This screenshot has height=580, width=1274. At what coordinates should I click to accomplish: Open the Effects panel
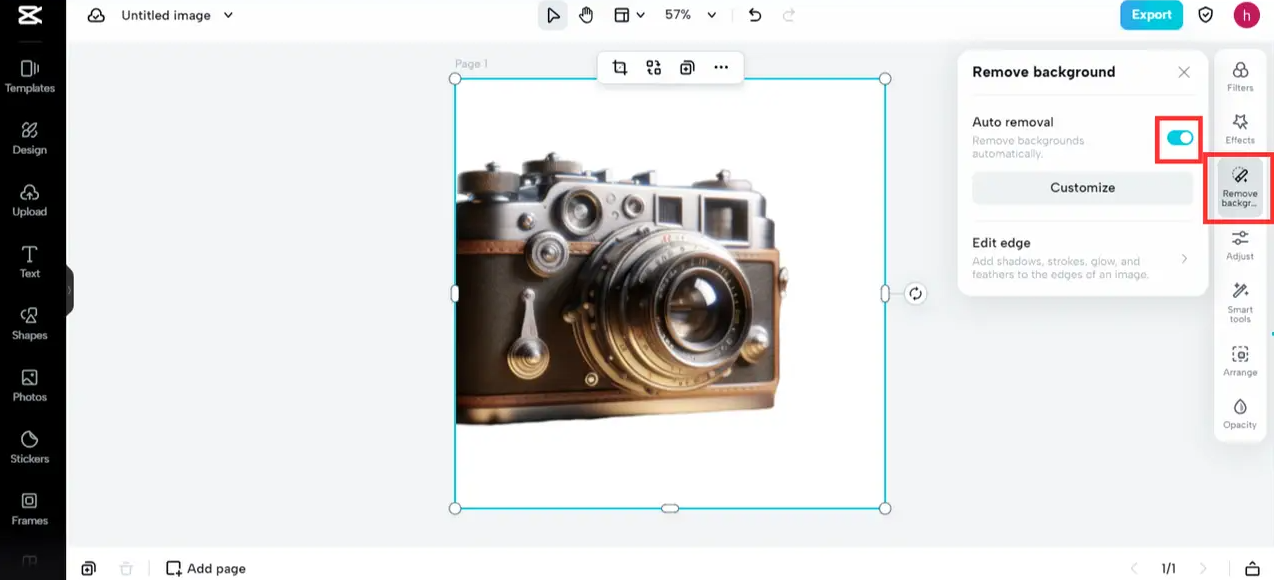[x=1240, y=128]
